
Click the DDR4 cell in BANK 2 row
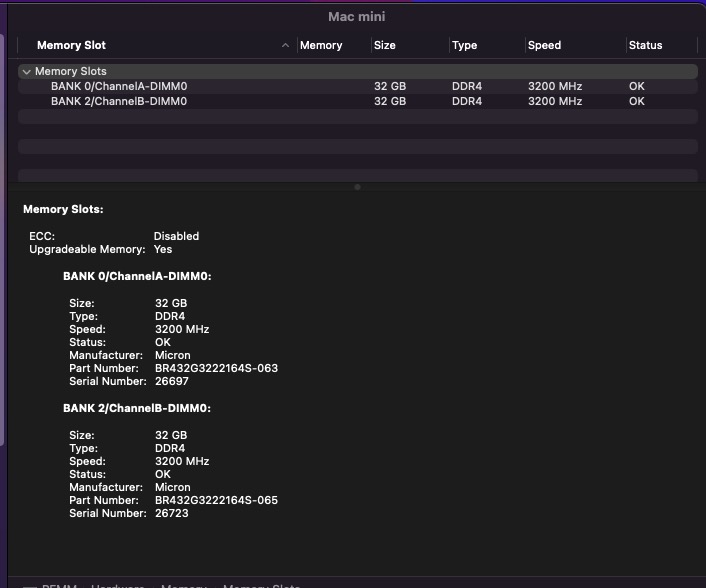tap(467, 101)
